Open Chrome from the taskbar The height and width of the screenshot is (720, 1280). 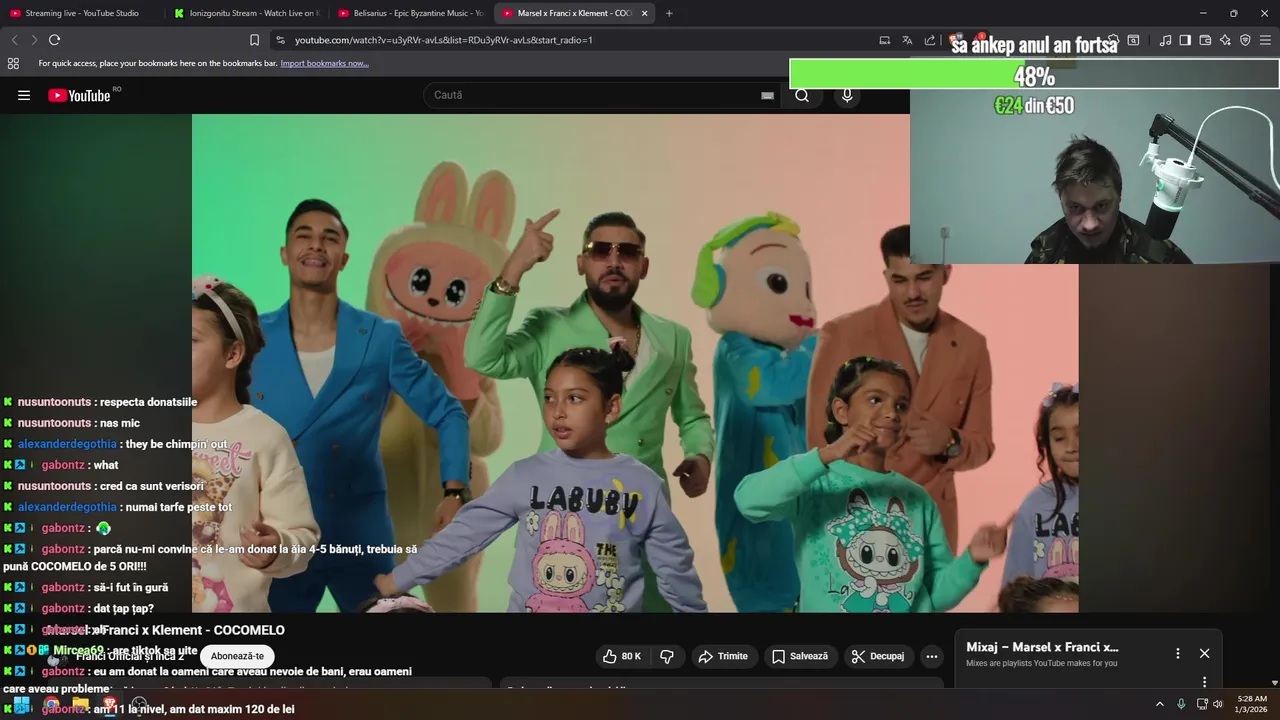(51, 704)
